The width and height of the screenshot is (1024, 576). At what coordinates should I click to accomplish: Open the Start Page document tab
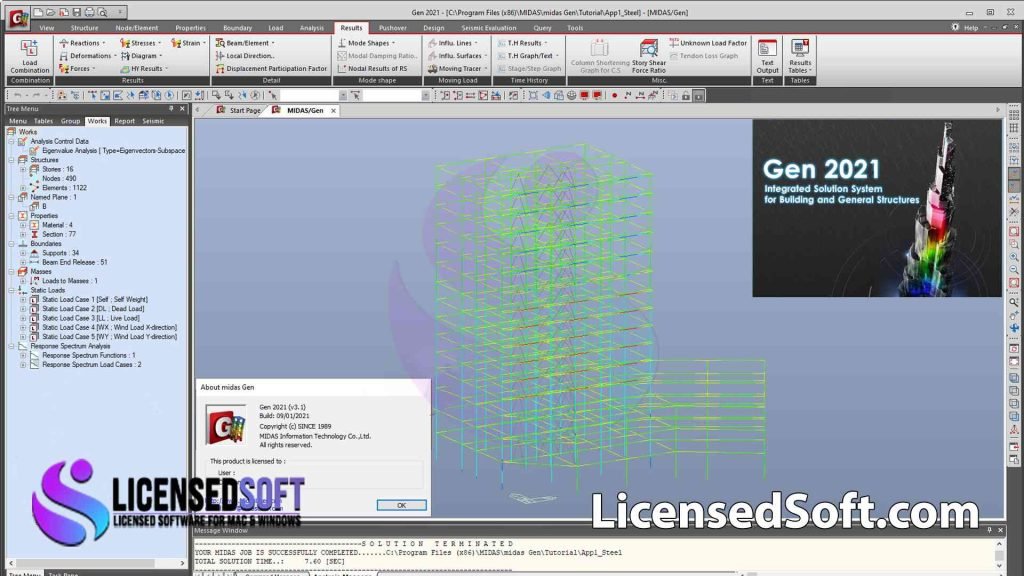pos(239,110)
